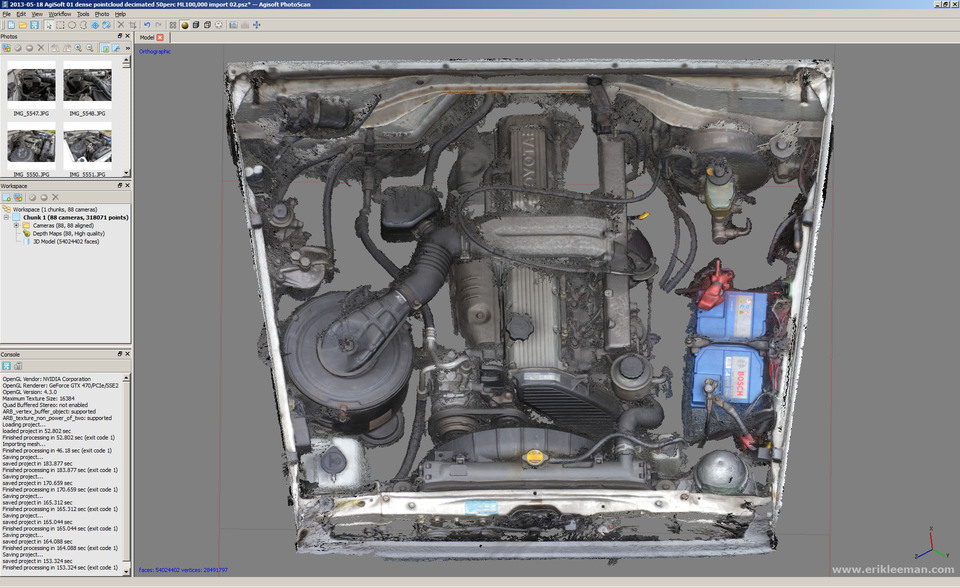Screen dimensions: 960x588
Task: Create a new project from the toolbar
Action: click(x=11, y=25)
